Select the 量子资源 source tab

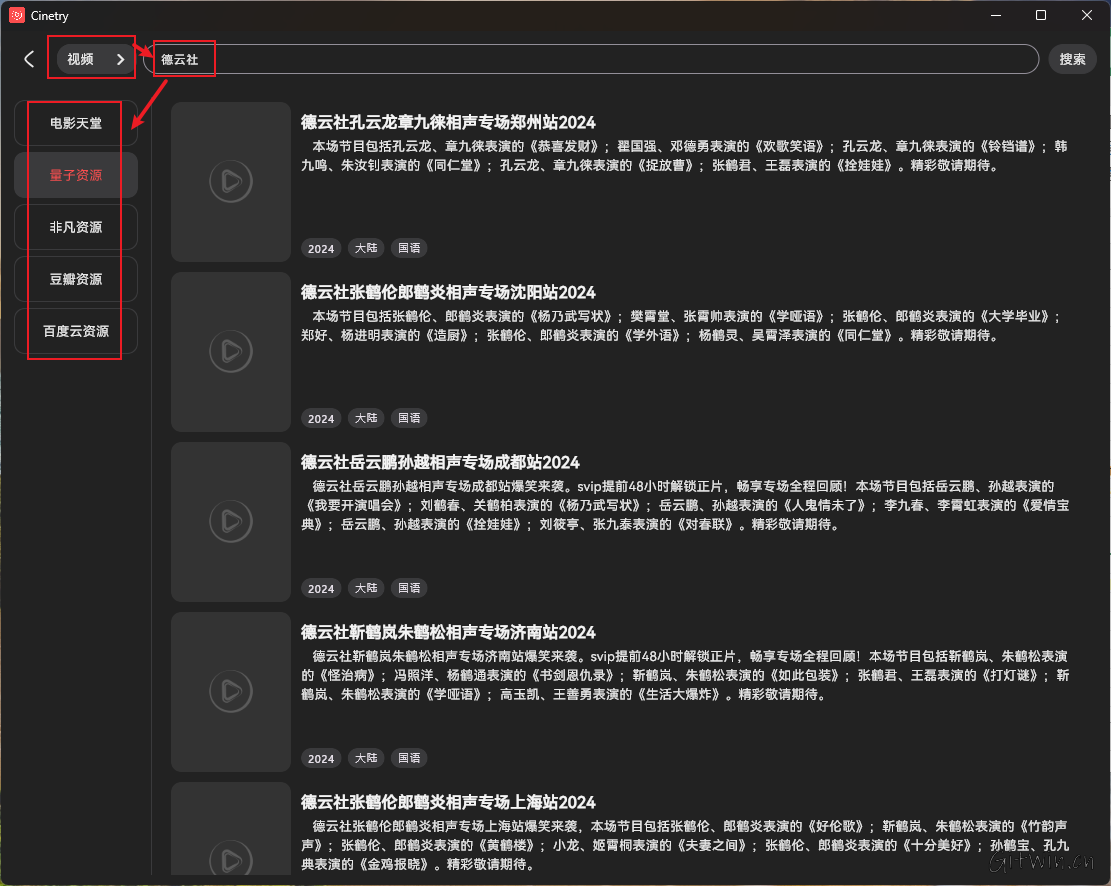point(76,175)
